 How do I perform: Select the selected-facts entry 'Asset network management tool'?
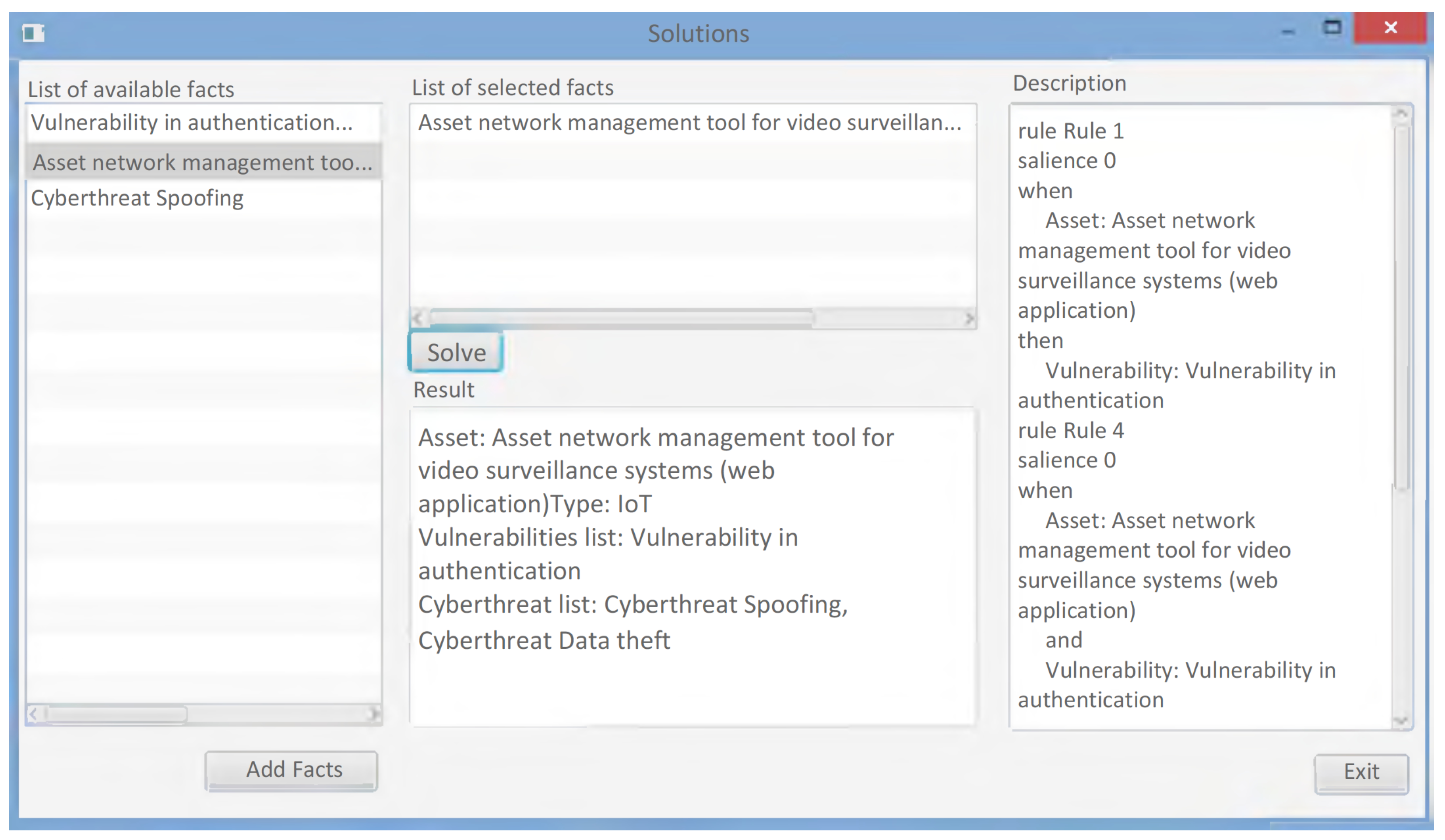coord(690,123)
